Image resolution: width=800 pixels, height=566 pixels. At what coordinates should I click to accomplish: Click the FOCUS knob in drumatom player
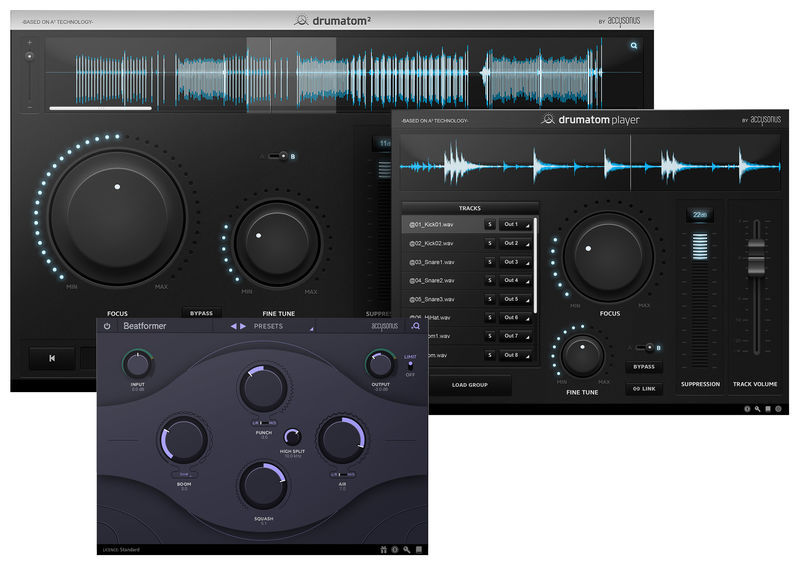click(608, 256)
